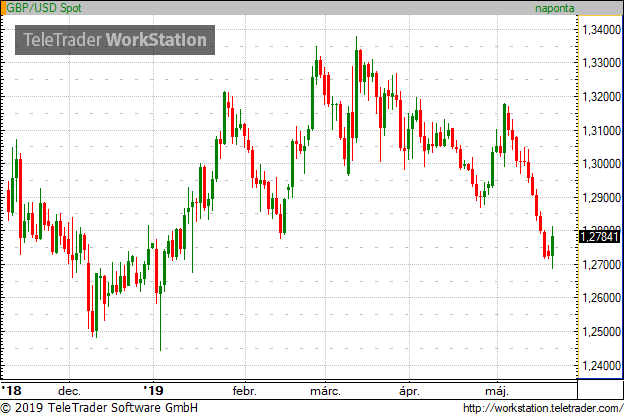
Task: Click the 1,24000 price axis label
Action: [601, 365]
